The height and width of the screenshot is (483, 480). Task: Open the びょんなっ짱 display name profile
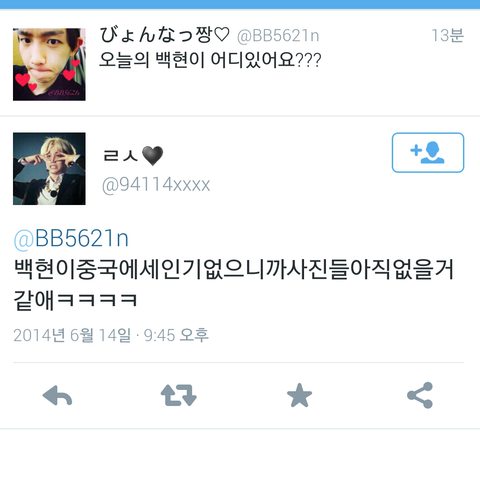tap(165, 35)
